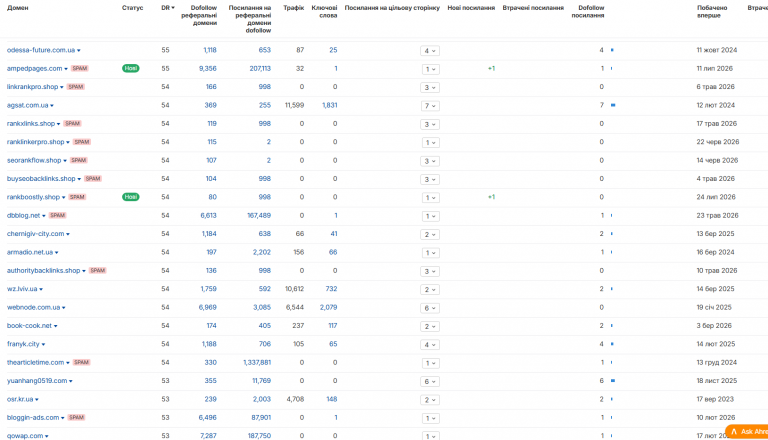Click the SPAM badge beside rankboostly.shop
This screenshot has height=440, width=768.
point(77,197)
